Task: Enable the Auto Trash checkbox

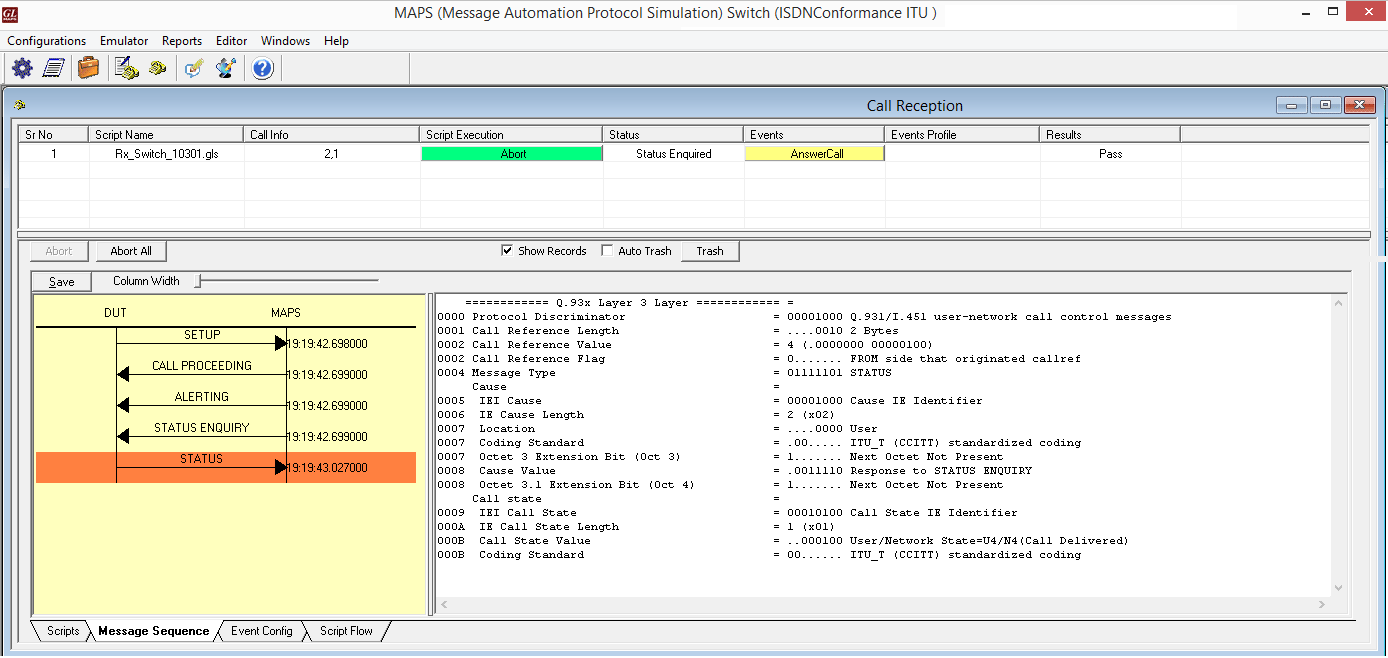Action: pyautogui.click(x=607, y=251)
